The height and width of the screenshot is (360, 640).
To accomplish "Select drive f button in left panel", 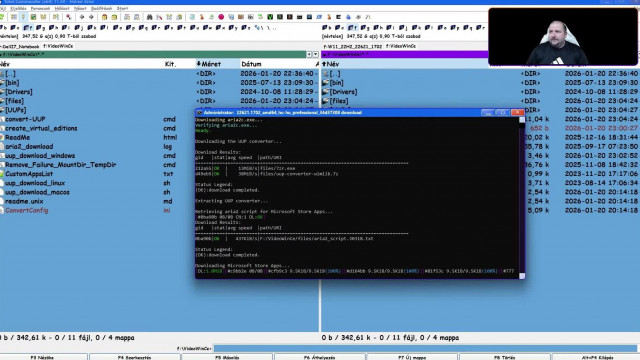I will 28,28.
